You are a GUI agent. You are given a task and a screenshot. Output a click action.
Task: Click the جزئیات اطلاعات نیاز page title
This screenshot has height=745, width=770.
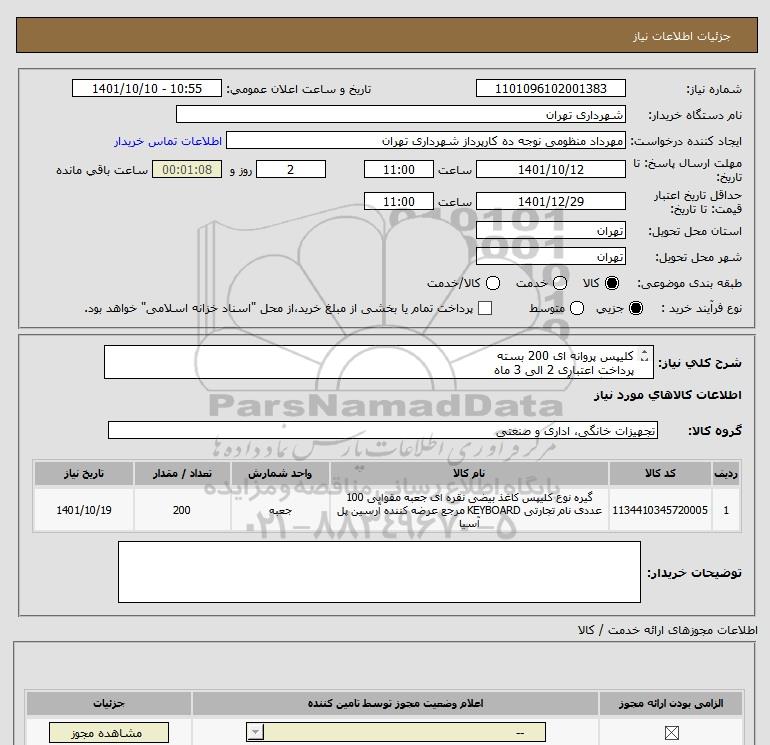click(x=682, y=36)
